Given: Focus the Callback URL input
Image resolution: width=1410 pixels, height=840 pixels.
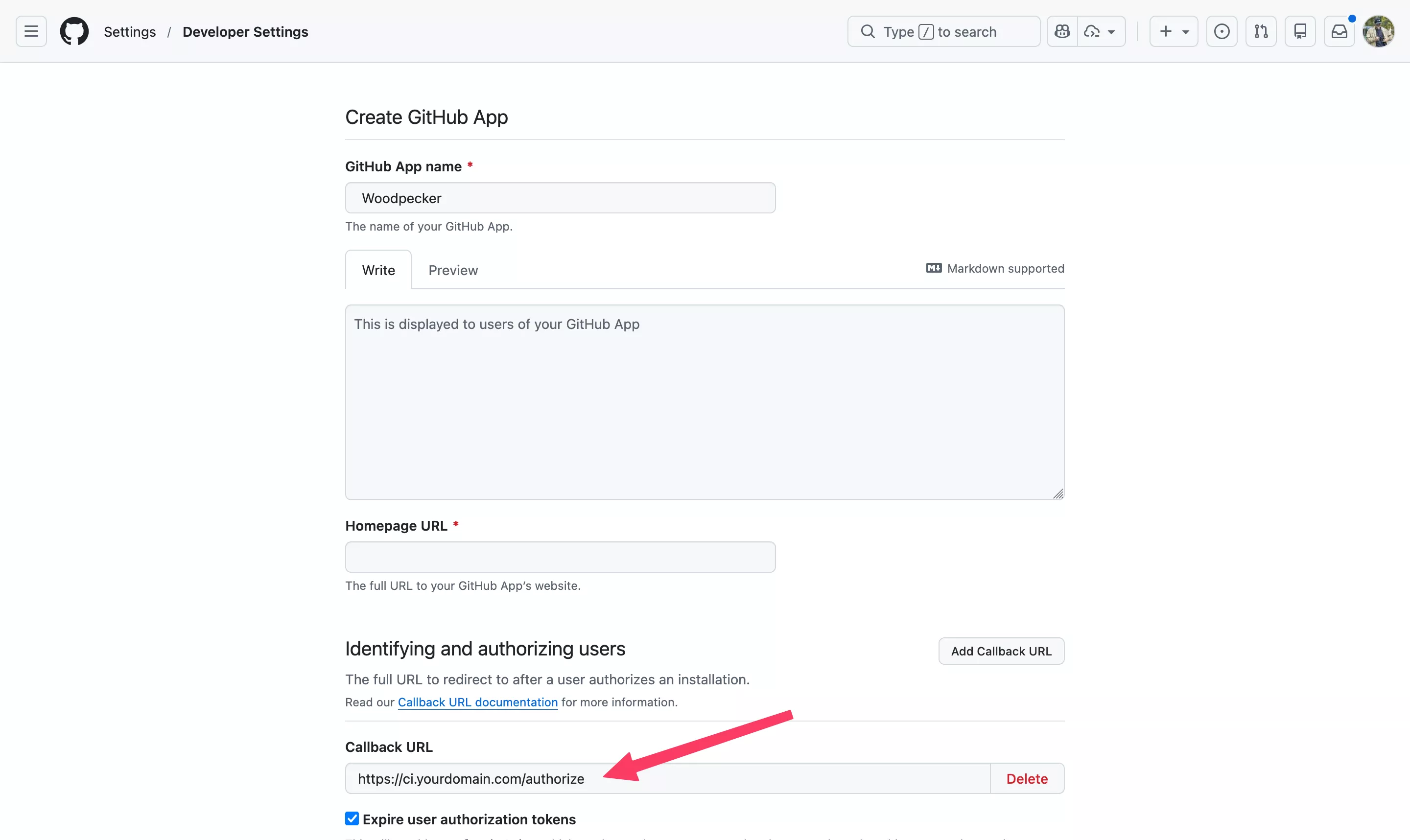Looking at the screenshot, I should 667,779.
